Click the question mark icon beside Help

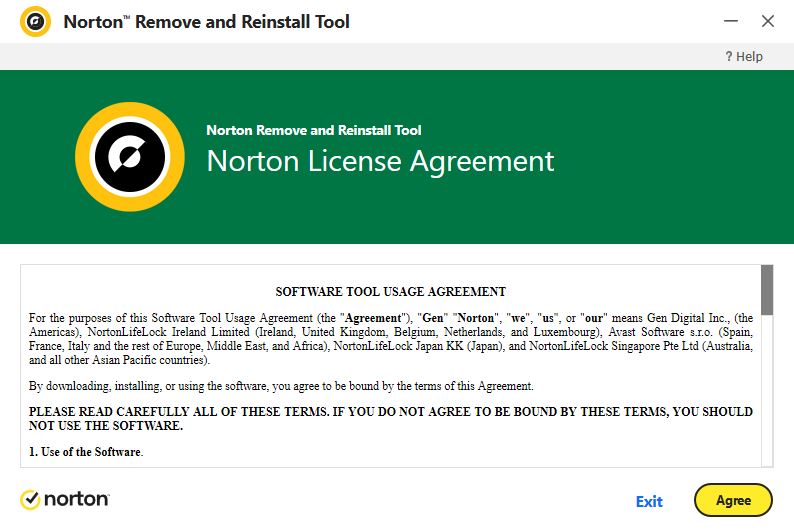point(729,56)
